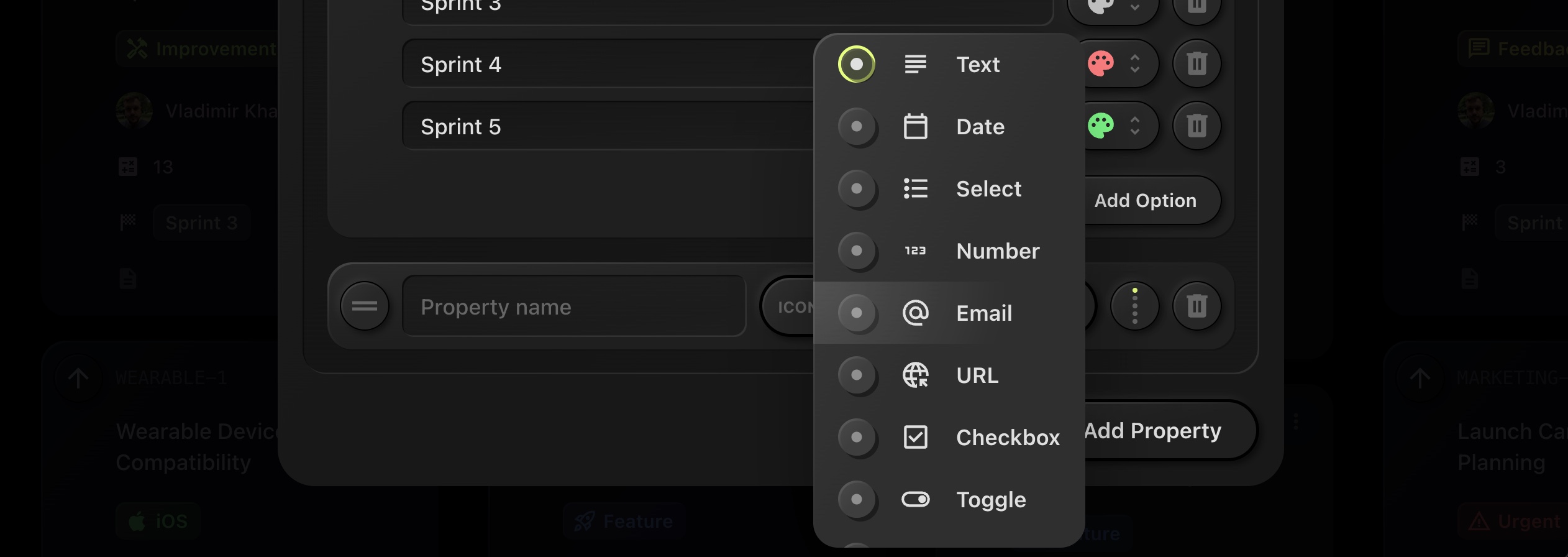The image size is (1568, 557).
Task: Expand the Sprint 5 color dropdown arrows
Action: click(1135, 126)
